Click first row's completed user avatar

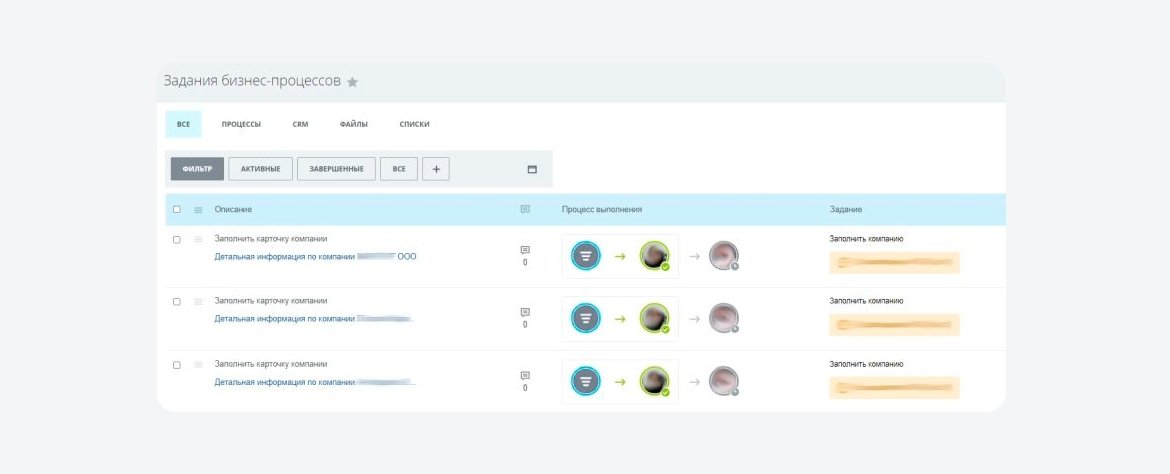654,256
